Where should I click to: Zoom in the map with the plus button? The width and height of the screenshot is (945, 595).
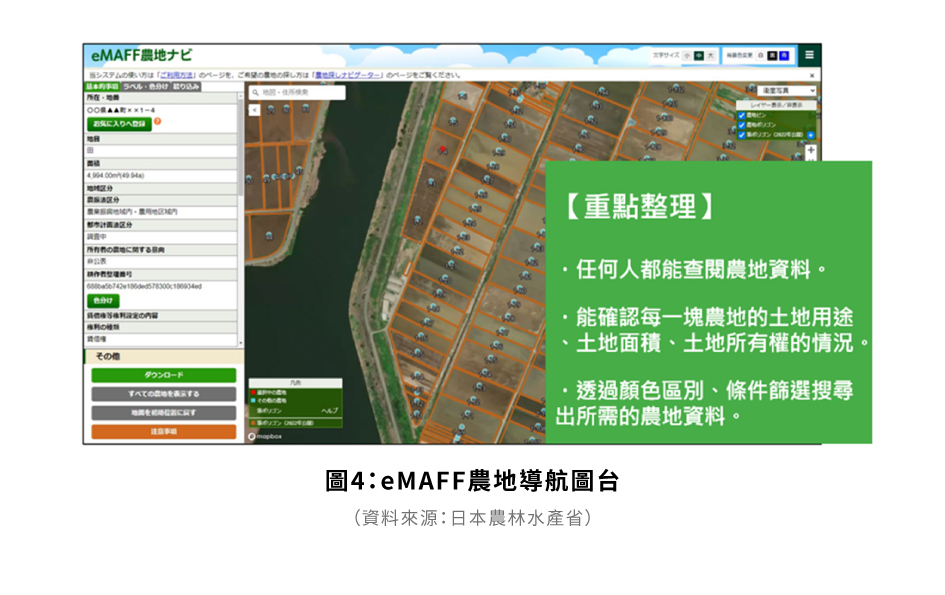pyautogui.click(x=810, y=151)
